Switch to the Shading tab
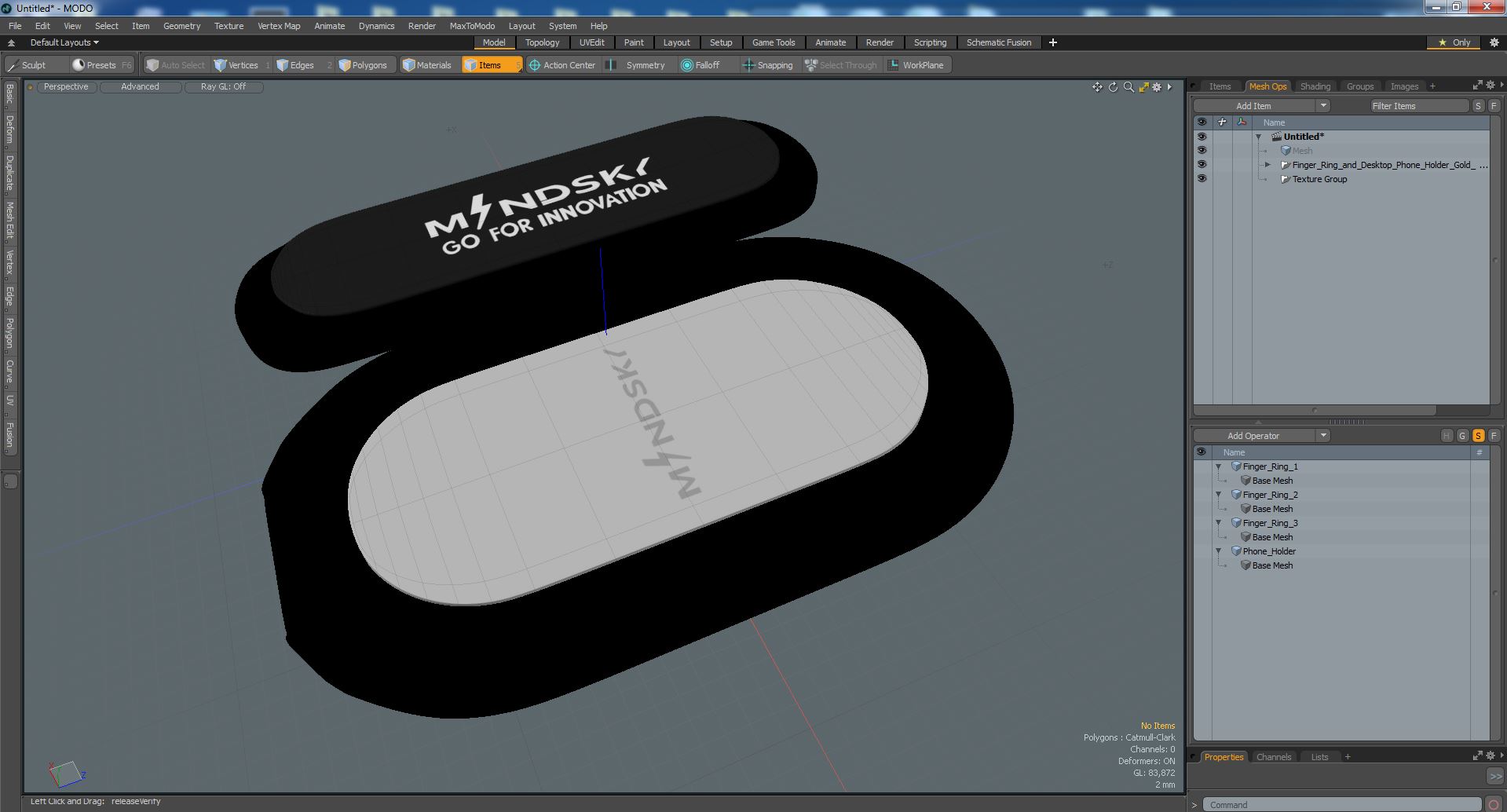This screenshot has height=812, width=1507. pyautogui.click(x=1315, y=86)
